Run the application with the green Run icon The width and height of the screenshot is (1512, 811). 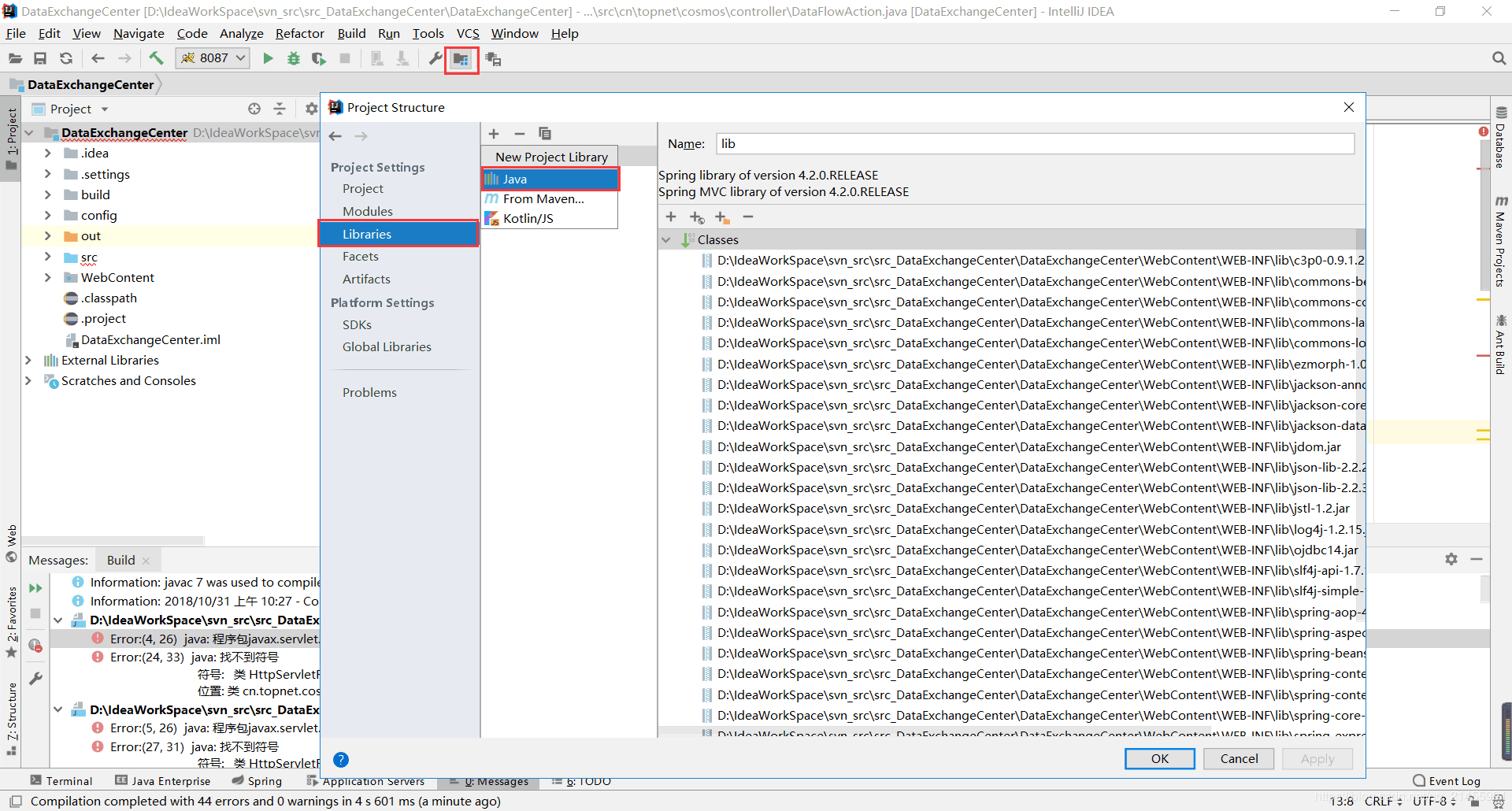pyautogui.click(x=268, y=57)
